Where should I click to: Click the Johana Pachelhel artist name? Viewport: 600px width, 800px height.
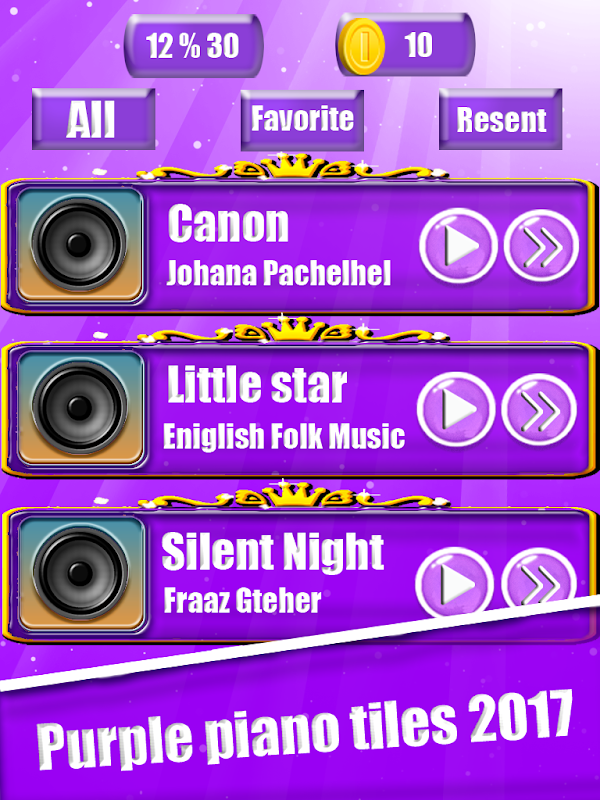(279, 273)
